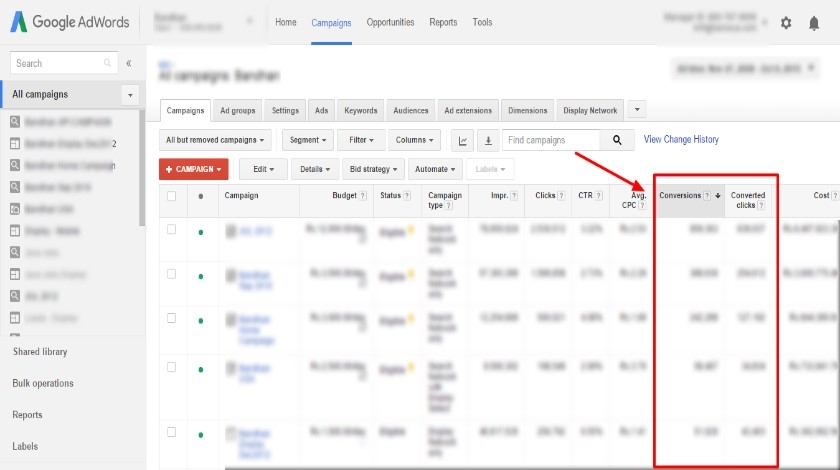The image size is (840, 470).
Task: Click the download report icon
Action: click(488, 141)
